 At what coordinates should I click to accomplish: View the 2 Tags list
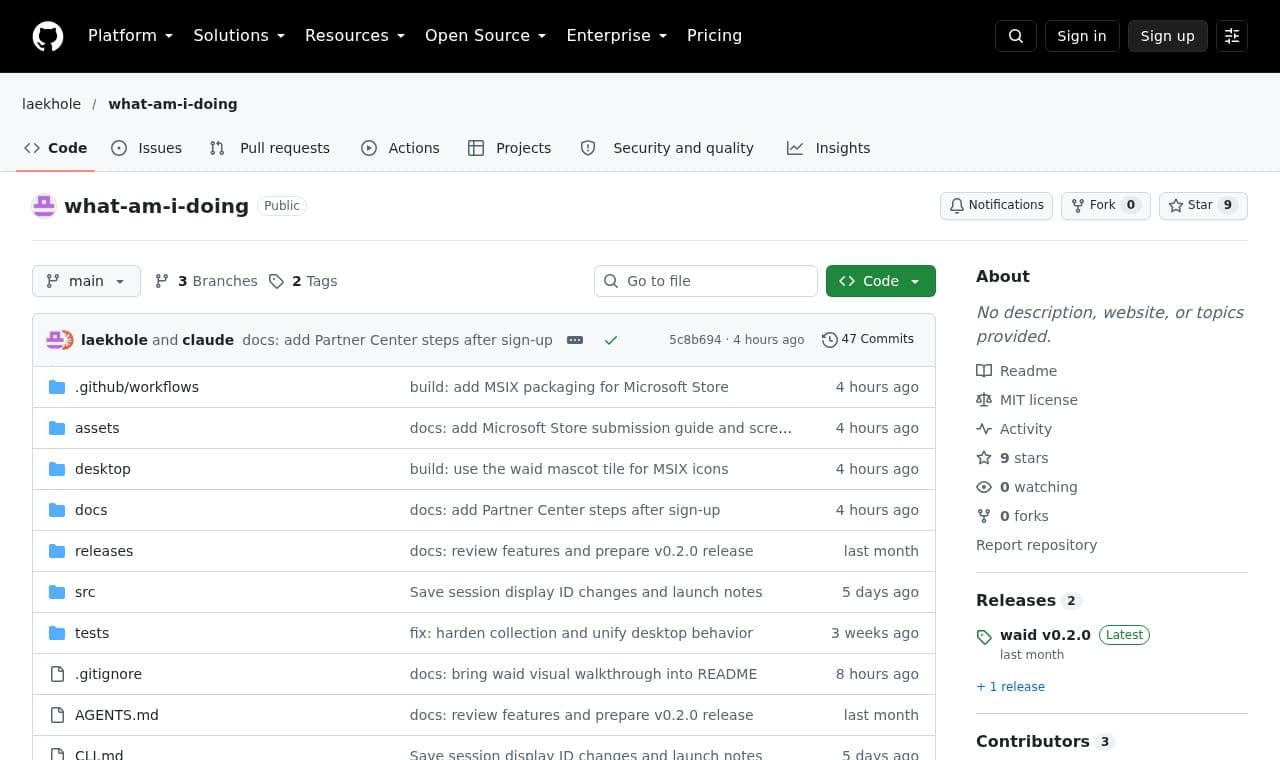[303, 281]
